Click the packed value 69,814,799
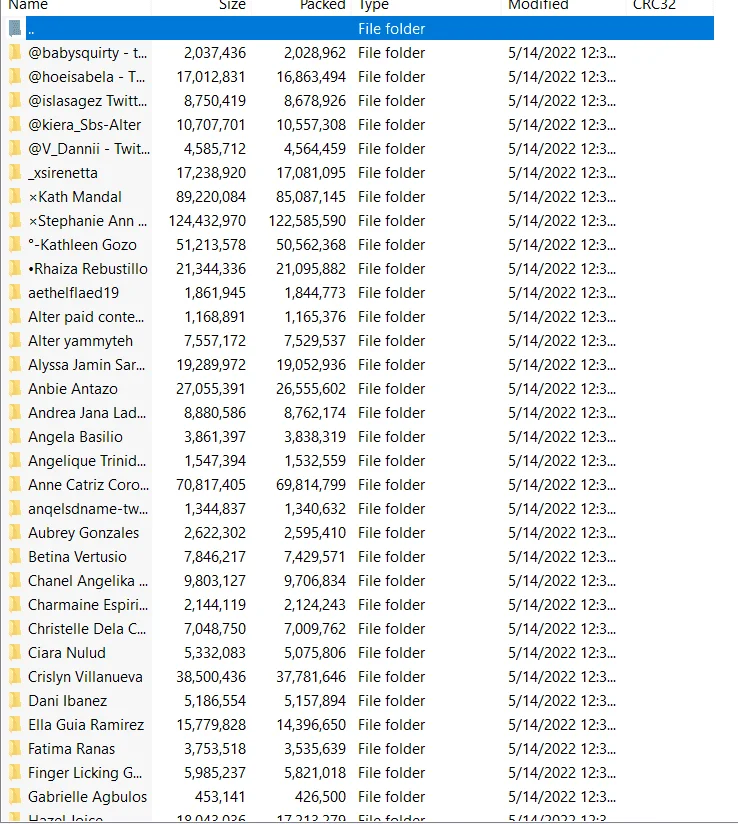This screenshot has height=824, width=738. 311,485
